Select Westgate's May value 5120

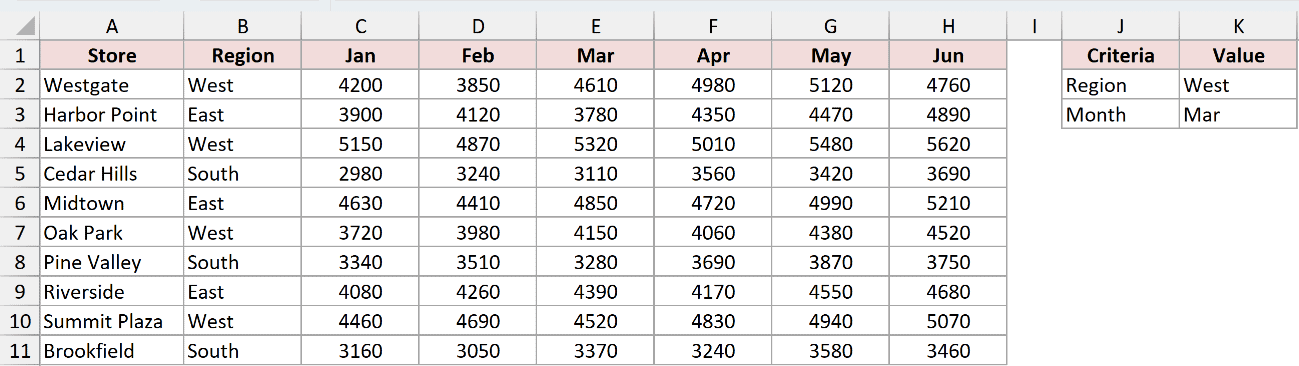[830, 85]
